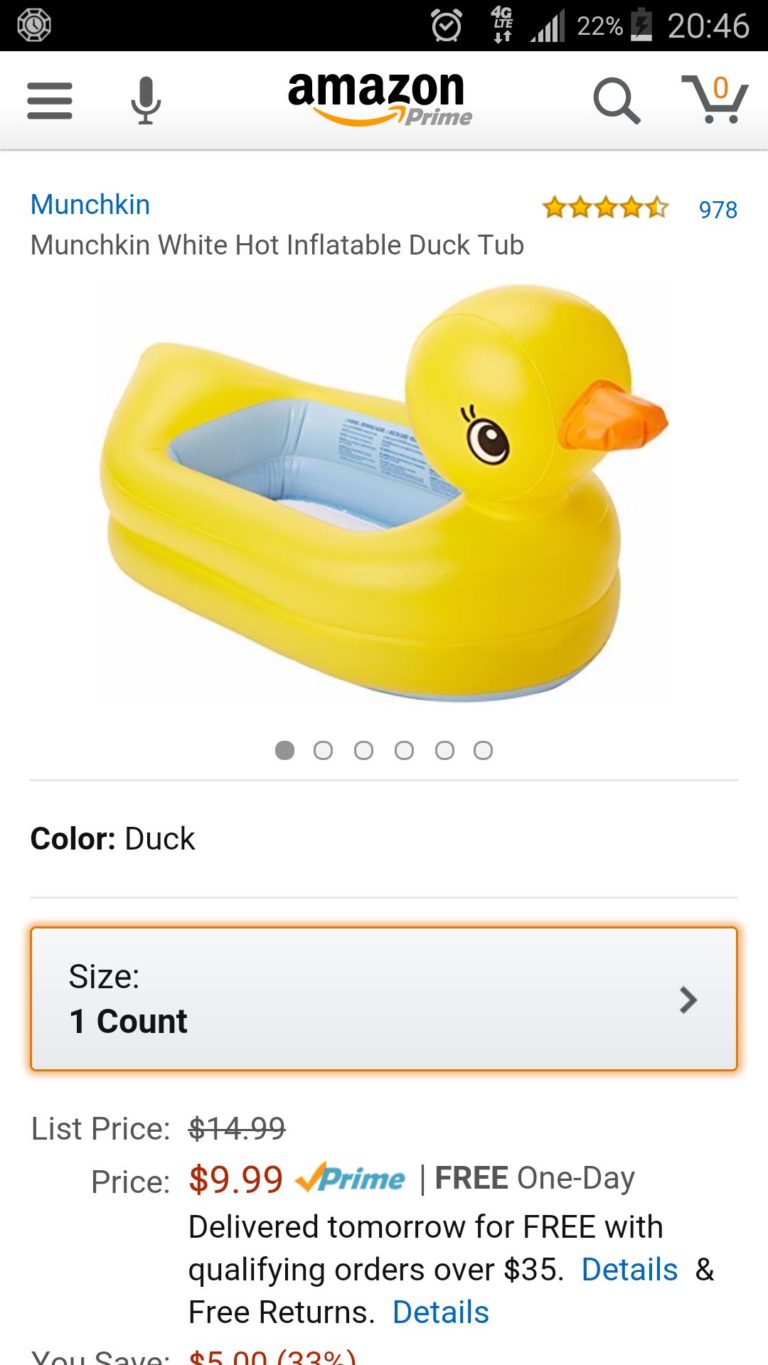
Task: Select the last image page dot
Action: tap(483, 750)
